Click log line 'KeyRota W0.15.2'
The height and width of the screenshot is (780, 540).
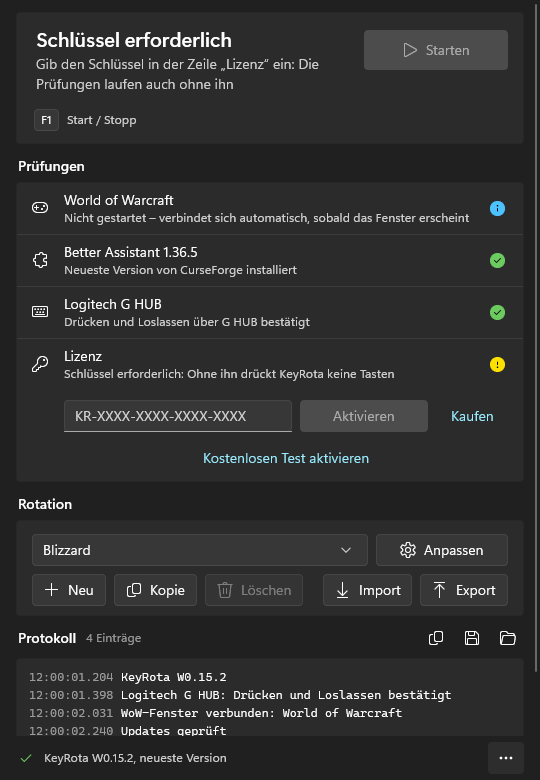174,677
